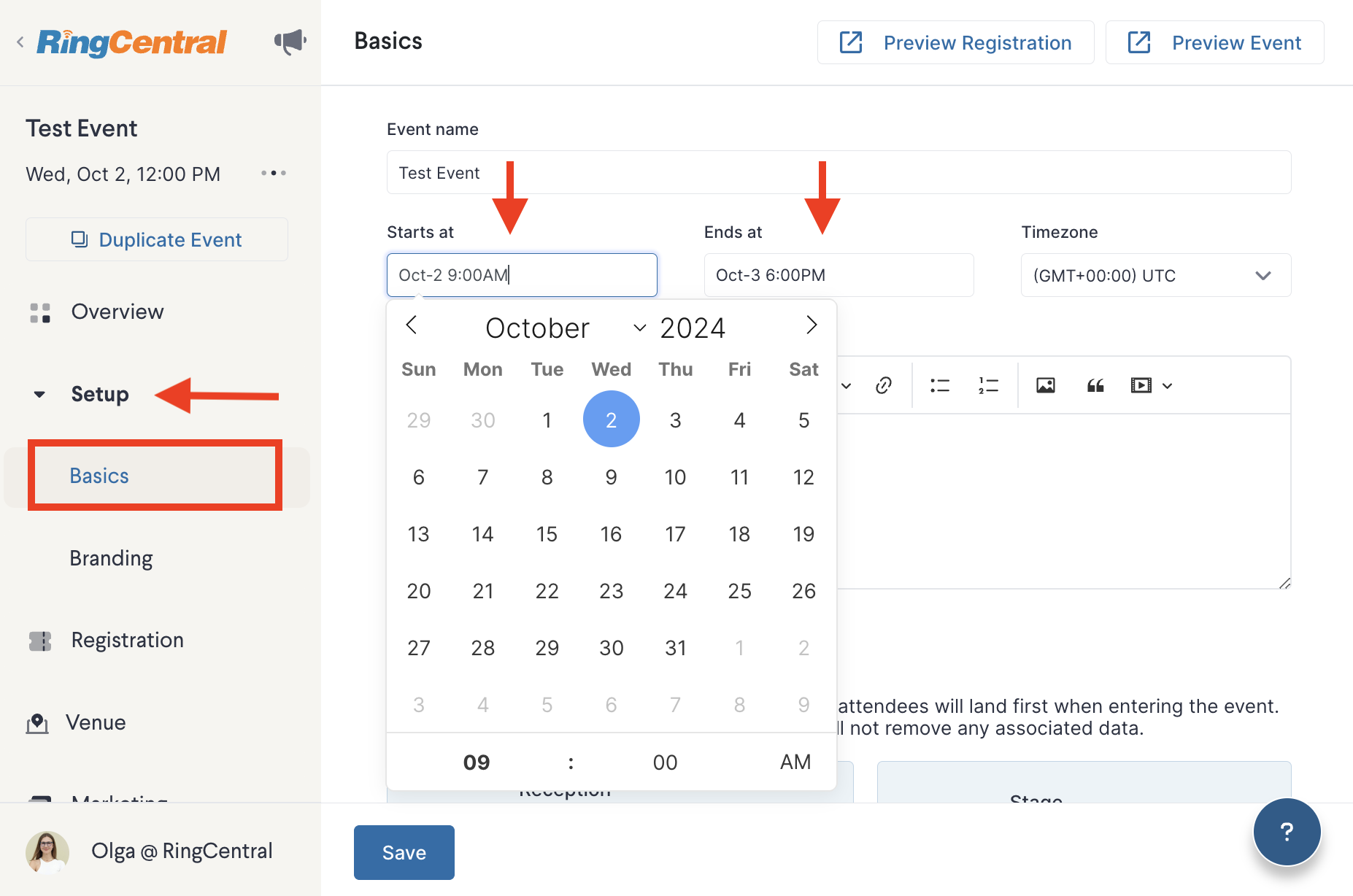Click the Ends at date field
Image resolution: width=1353 pixels, height=896 pixels.
coord(839,275)
